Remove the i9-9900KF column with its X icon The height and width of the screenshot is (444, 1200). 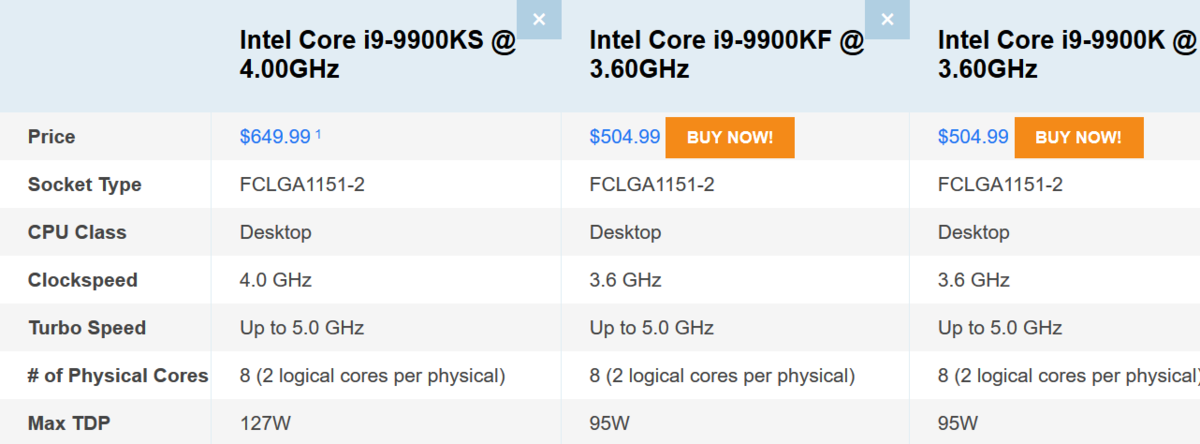[887, 19]
